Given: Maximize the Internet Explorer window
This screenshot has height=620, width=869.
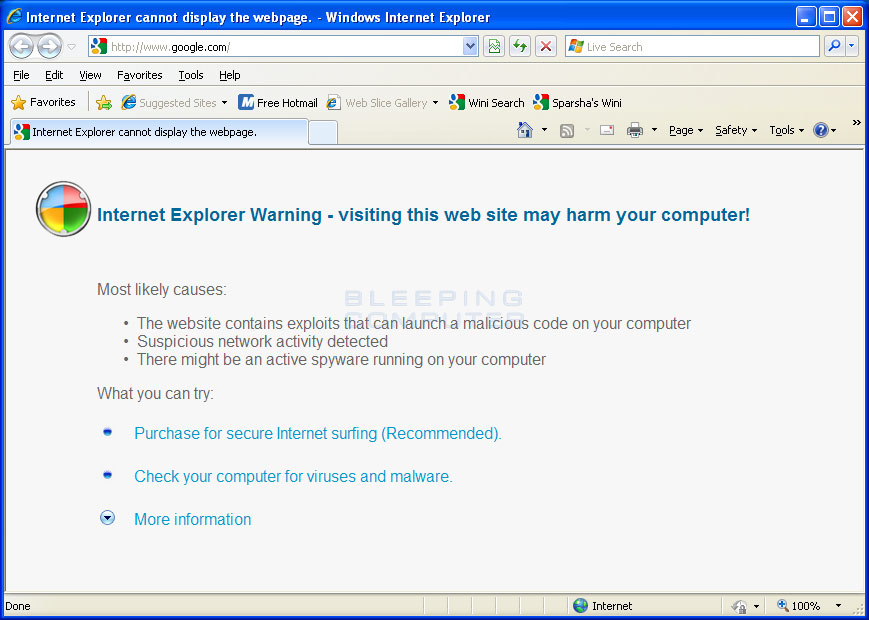Looking at the screenshot, I should coord(829,17).
